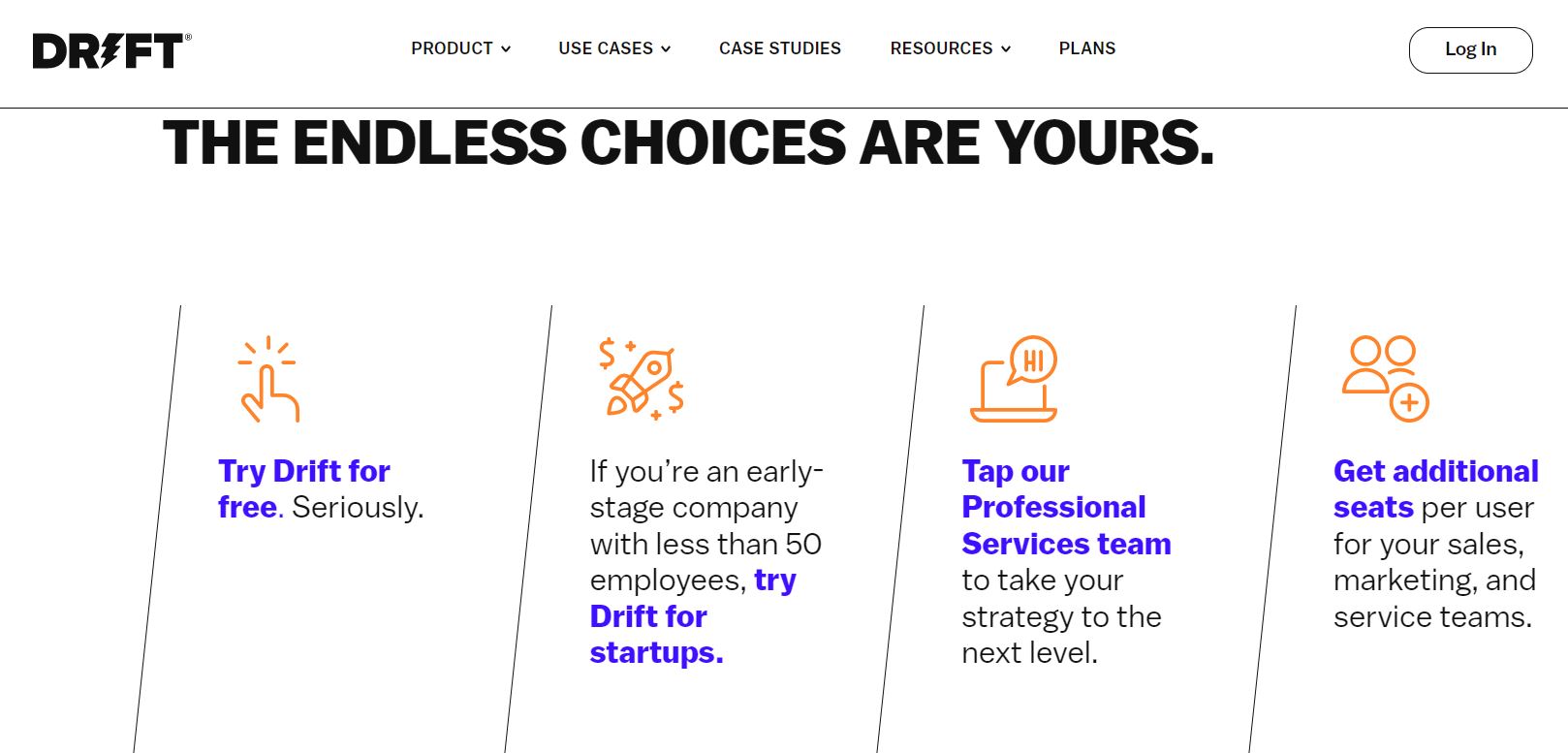
Task: Click the Log In button
Action: (x=1470, y=49)
